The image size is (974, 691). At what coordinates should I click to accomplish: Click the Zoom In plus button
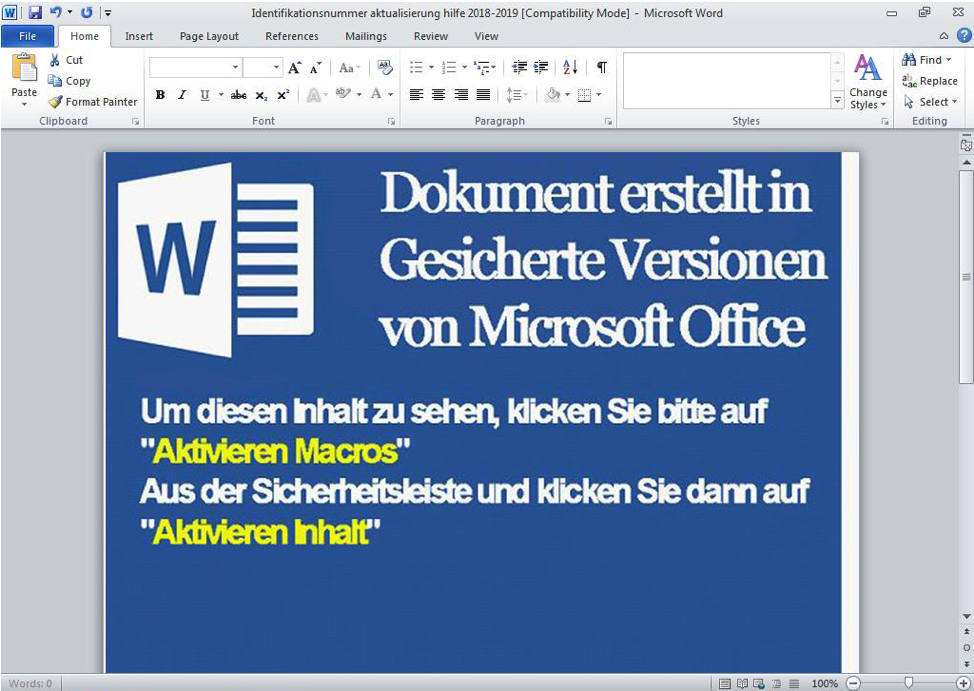963,683
